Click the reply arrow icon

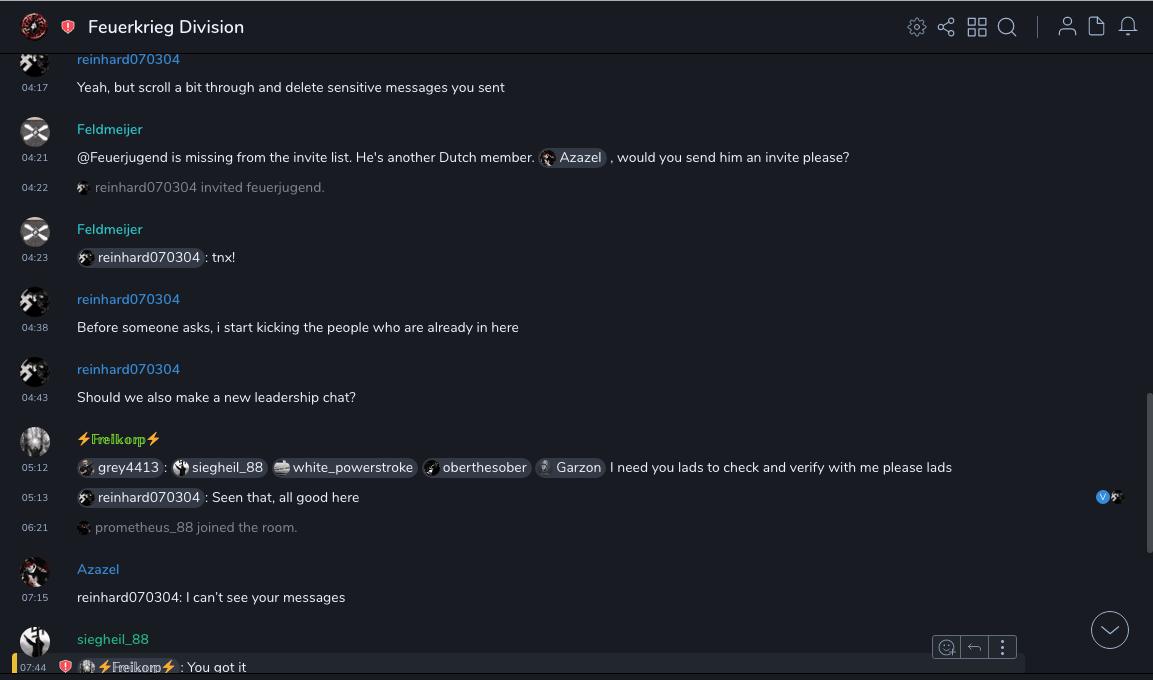[x=974, y=647]
